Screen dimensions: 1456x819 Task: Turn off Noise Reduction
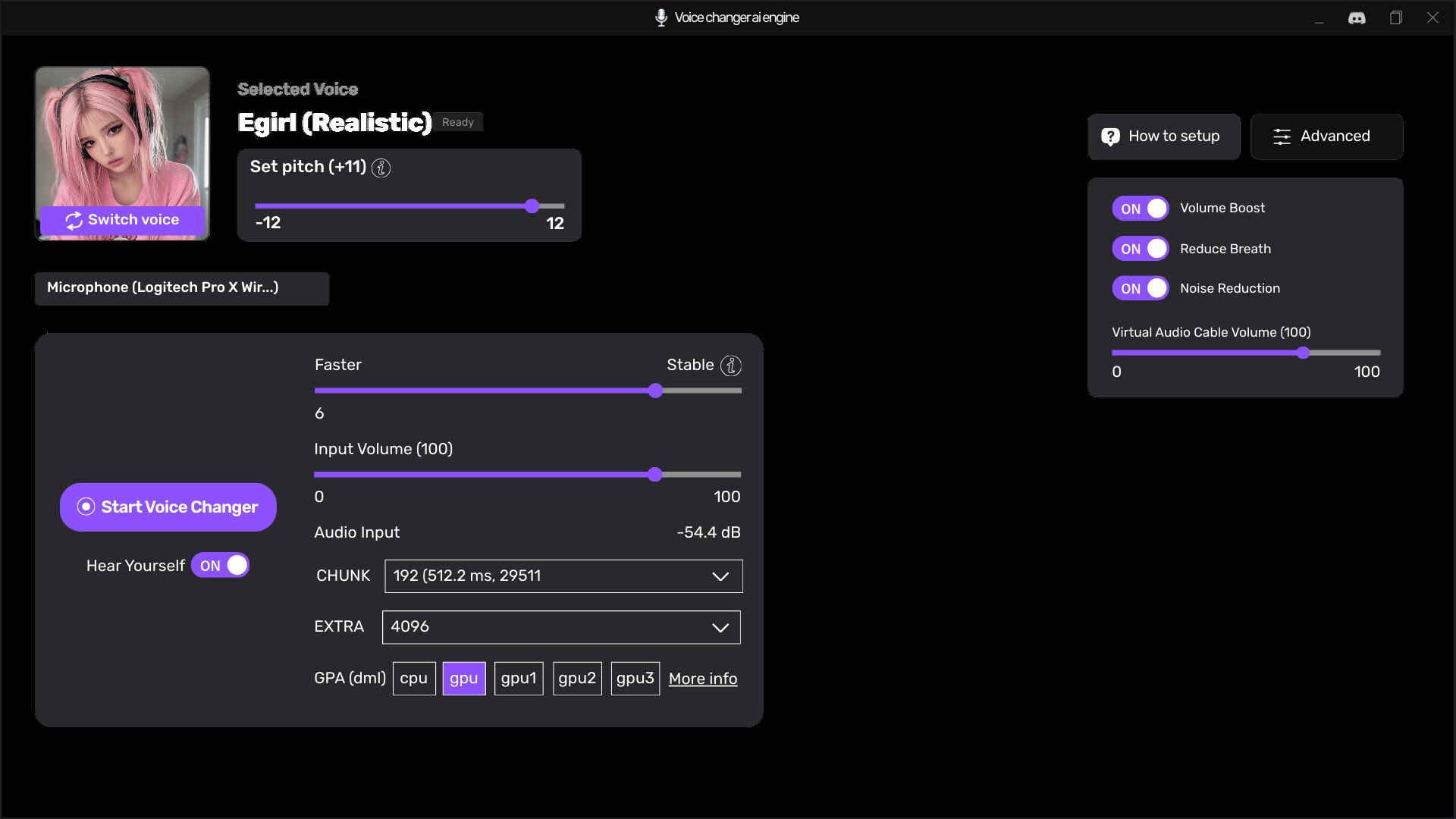point(1140,288)
